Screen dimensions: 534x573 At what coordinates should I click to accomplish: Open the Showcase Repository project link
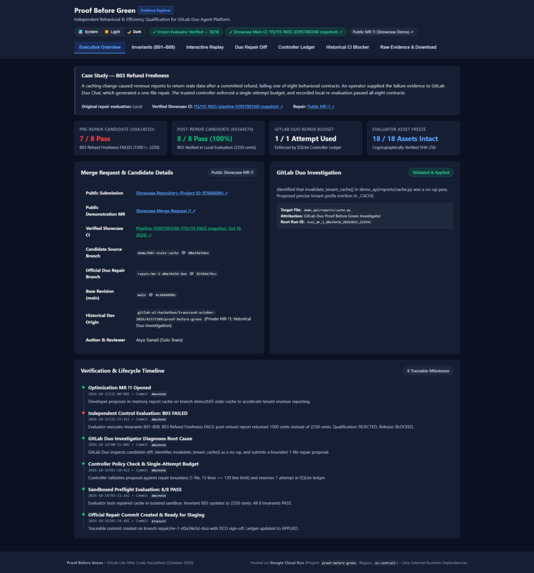pos(182,193)
